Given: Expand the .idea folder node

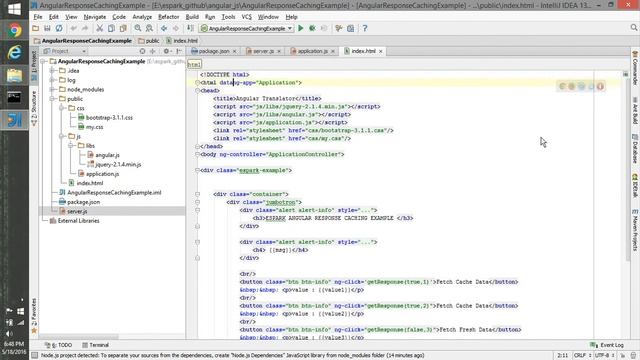Looking at the screenshot, I should click(52, 71).
